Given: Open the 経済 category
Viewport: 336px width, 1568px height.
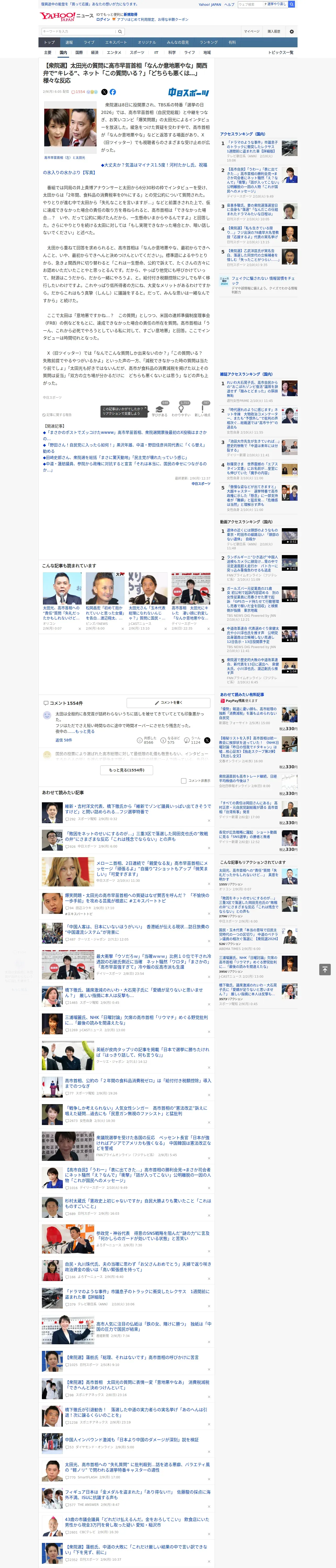Looking at the screenshot, I should [x=94, y=52].
